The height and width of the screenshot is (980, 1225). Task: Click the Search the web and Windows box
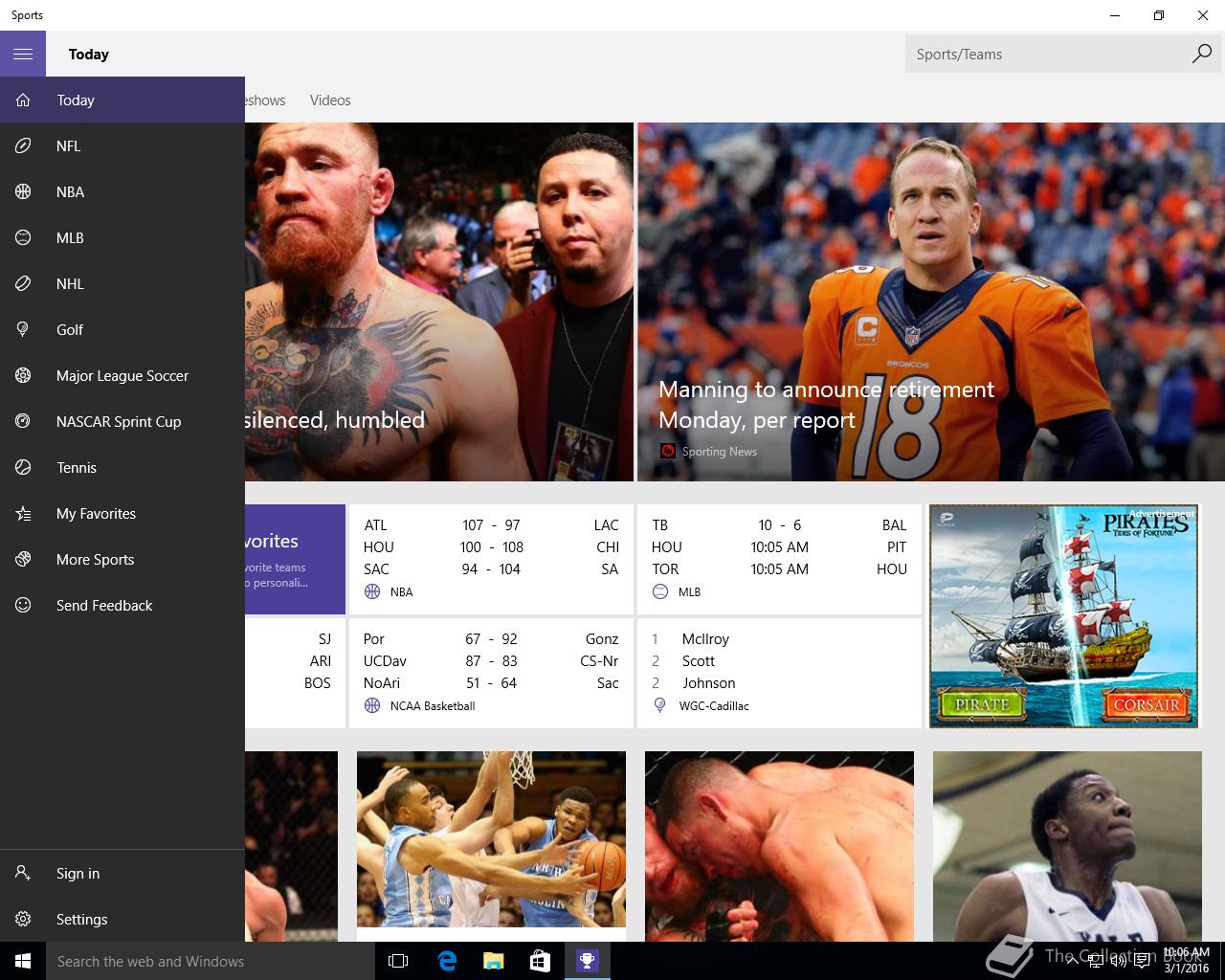[x=211, y=961]
